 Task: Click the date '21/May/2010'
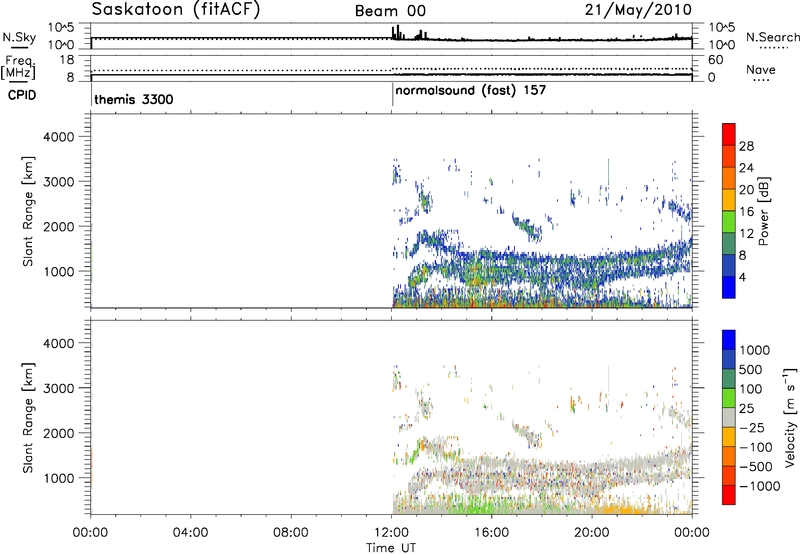[638, 10]
